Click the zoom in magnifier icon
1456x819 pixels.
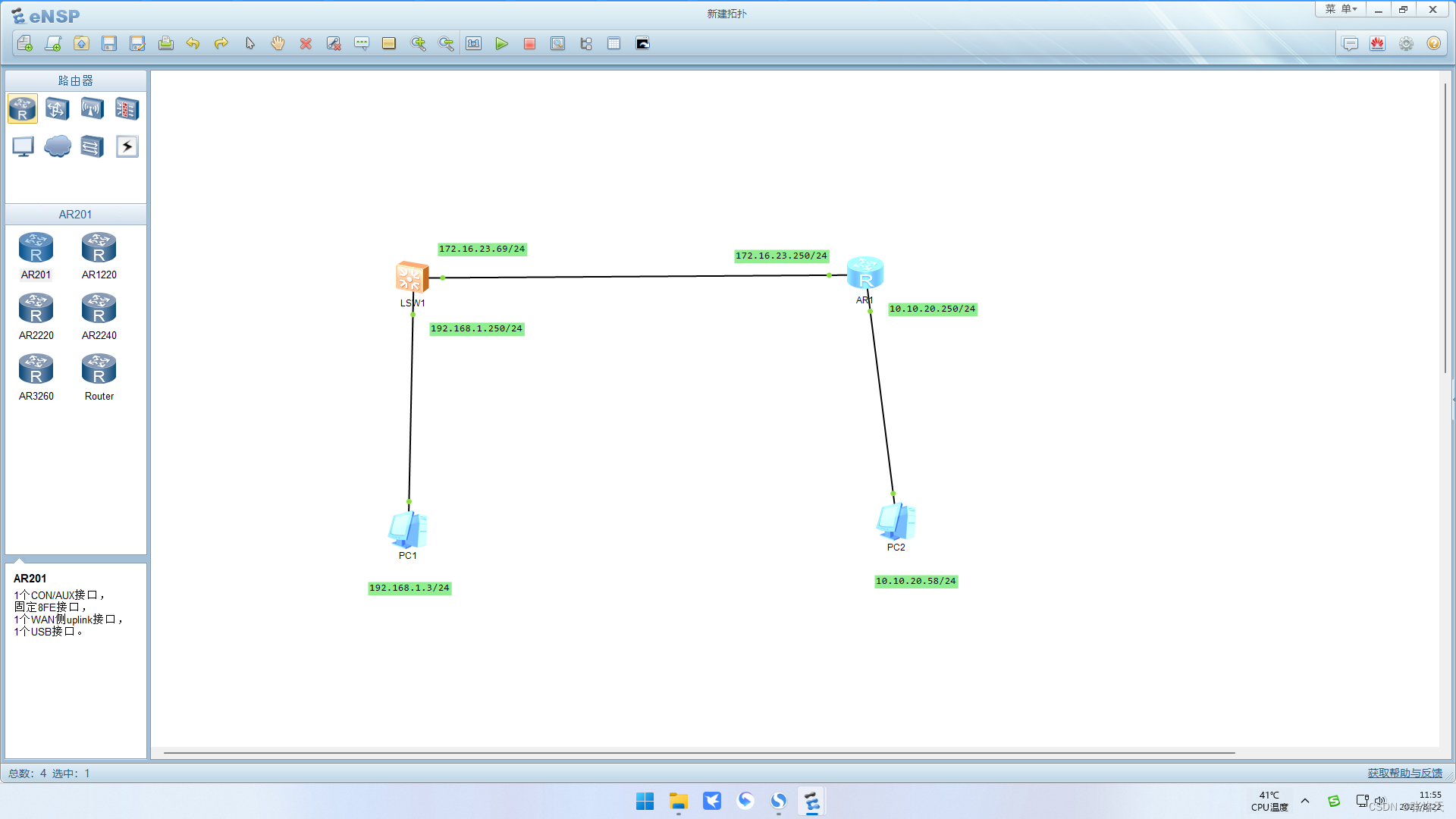tap(418, 44)
